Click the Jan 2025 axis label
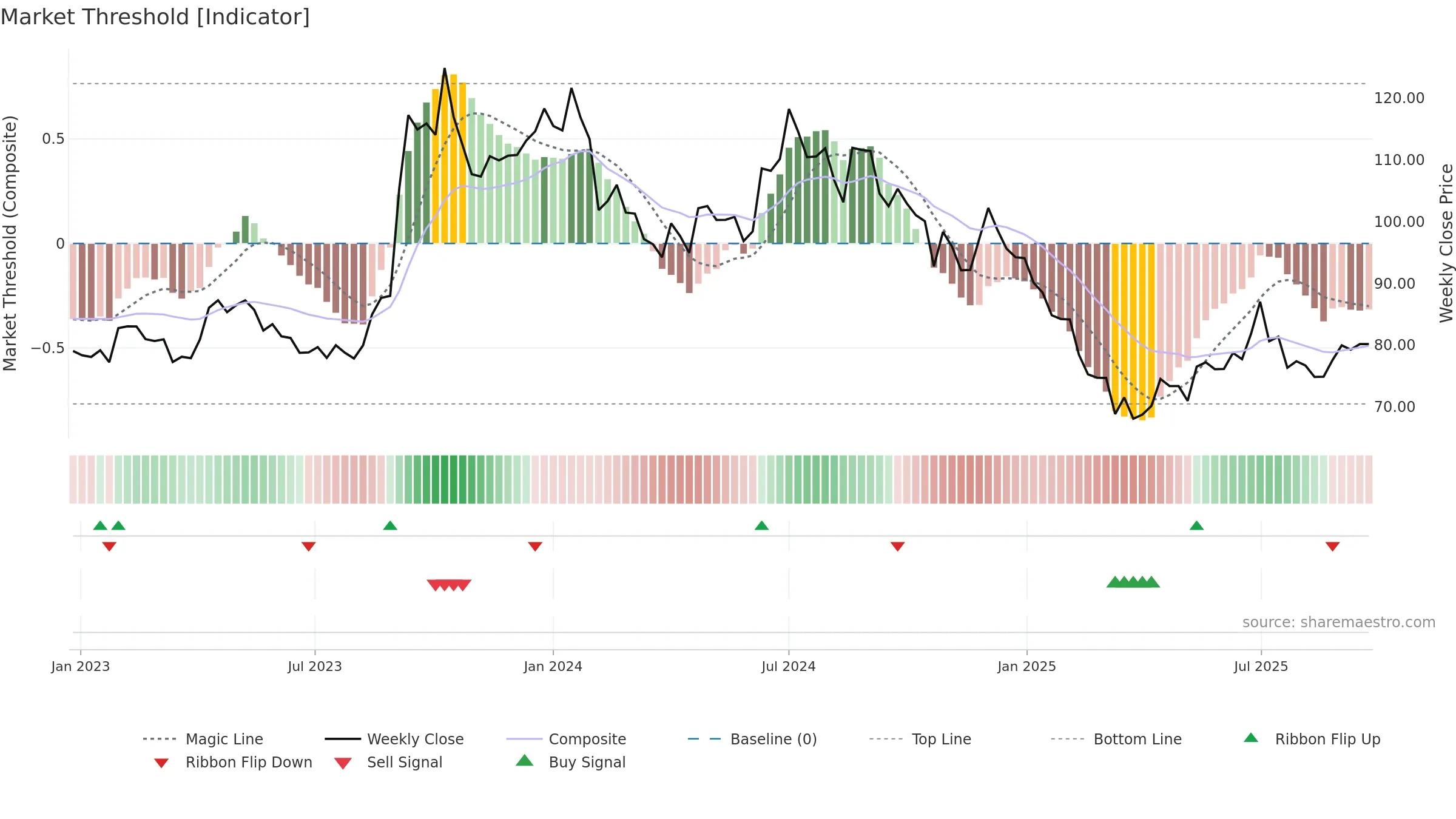Screen dimensions: 1456x819 pos(1027,666)
